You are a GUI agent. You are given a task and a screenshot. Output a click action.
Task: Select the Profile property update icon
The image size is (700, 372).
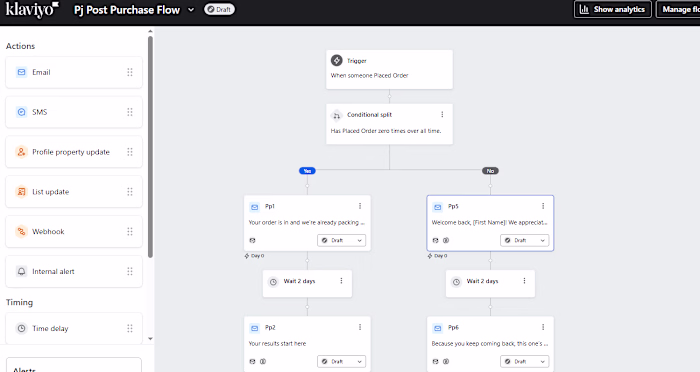click(x=21, y=152)
